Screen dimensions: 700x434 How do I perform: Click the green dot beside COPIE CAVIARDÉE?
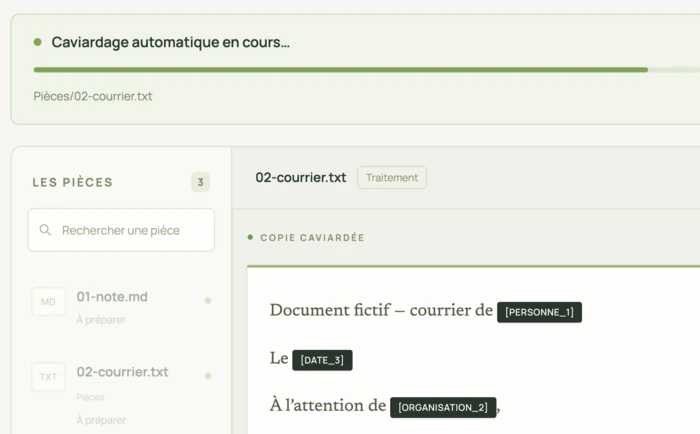pyautogui.click(x=250, y=237)
